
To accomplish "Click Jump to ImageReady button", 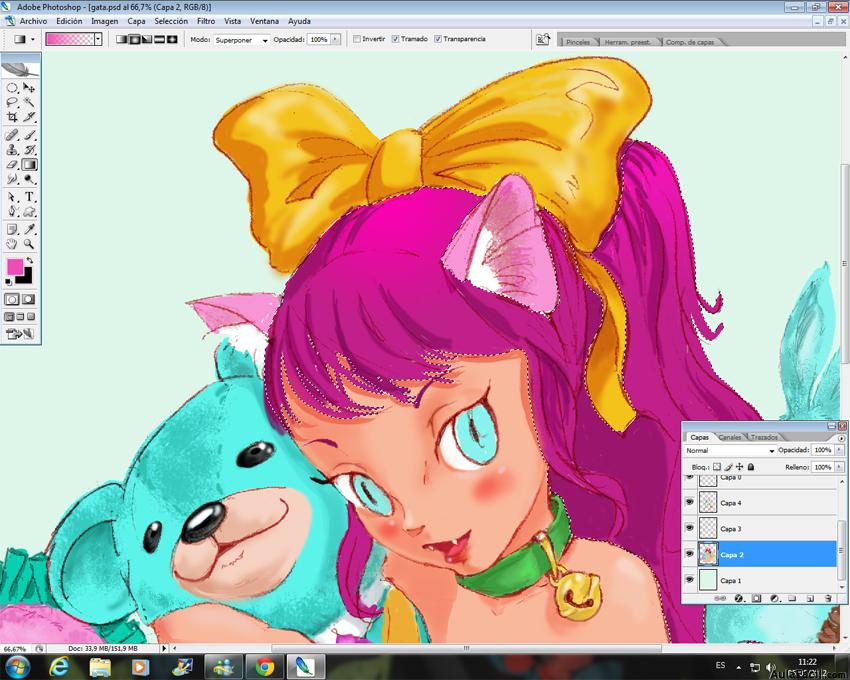I will tap(20, 334).
